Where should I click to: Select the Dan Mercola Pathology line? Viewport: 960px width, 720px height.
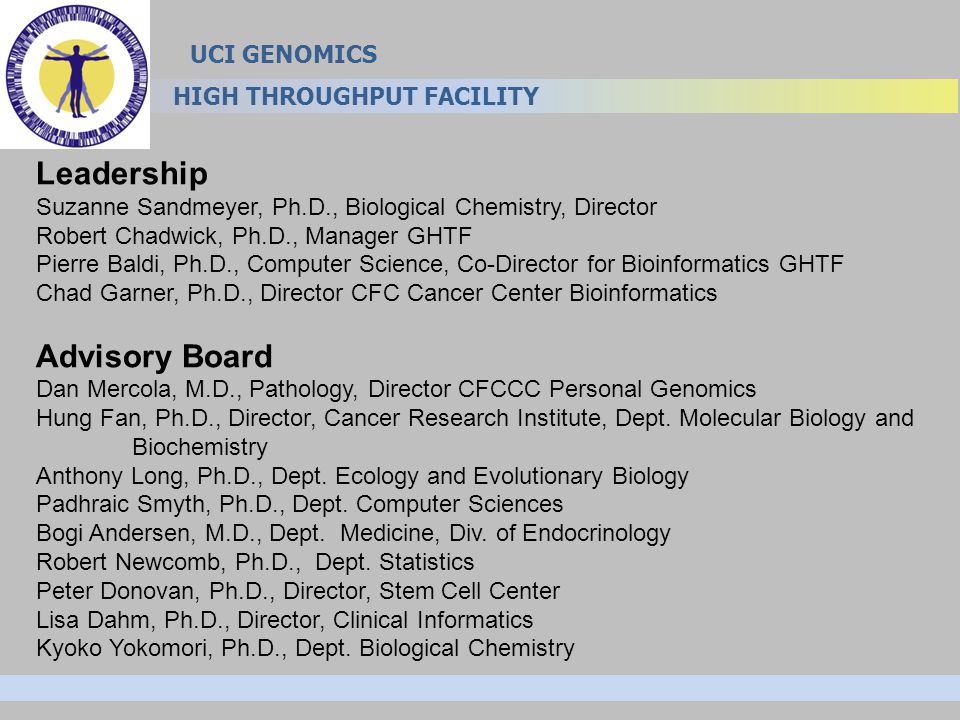(396, 389)
